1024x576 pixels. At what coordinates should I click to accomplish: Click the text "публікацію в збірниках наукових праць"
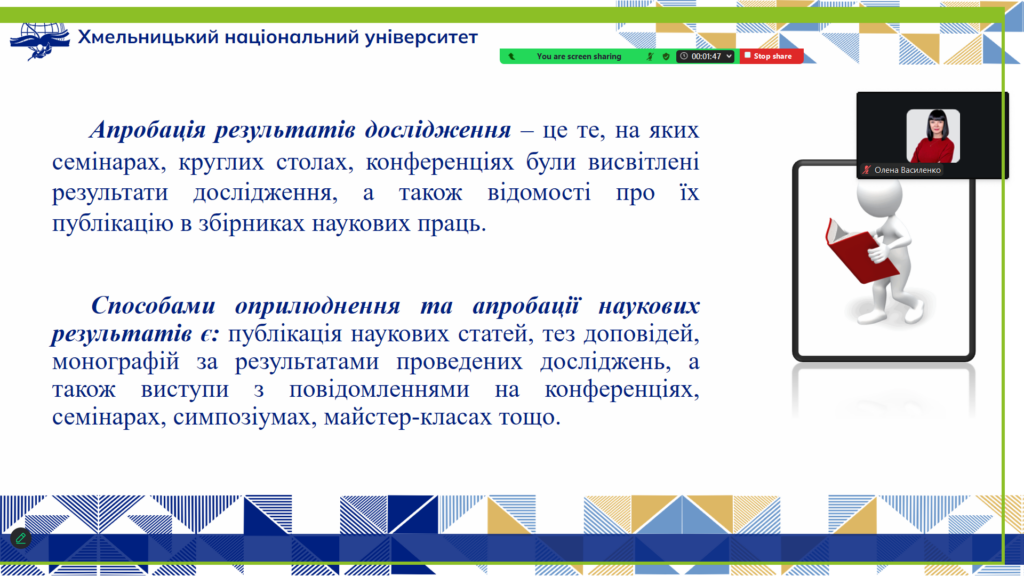point(268,222)
